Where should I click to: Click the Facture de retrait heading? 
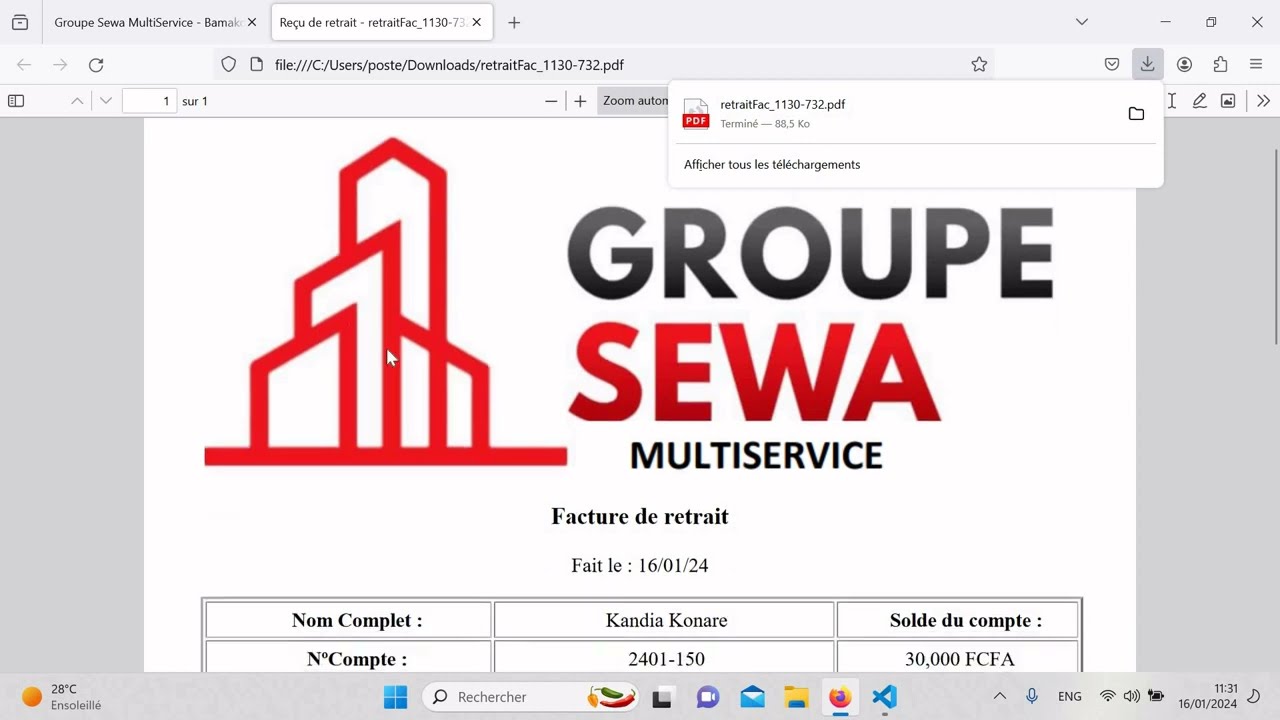tap(640, 516)
